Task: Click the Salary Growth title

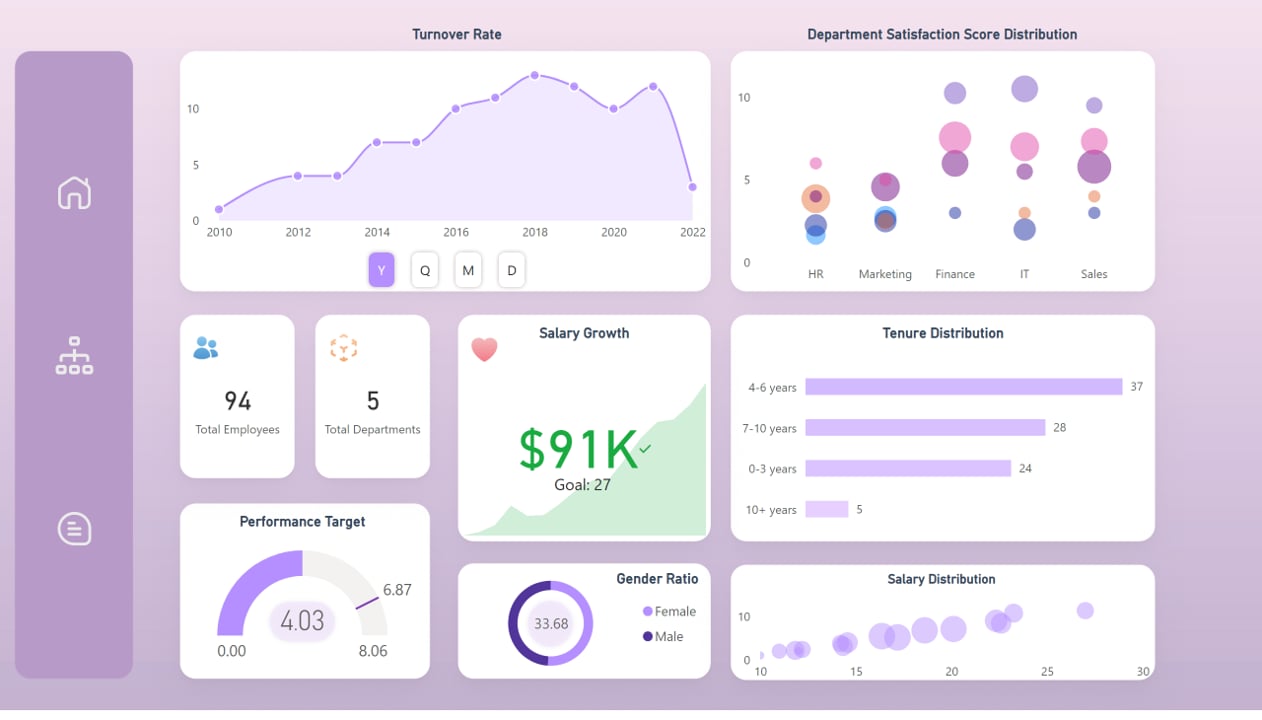Action: pos(584,333)
